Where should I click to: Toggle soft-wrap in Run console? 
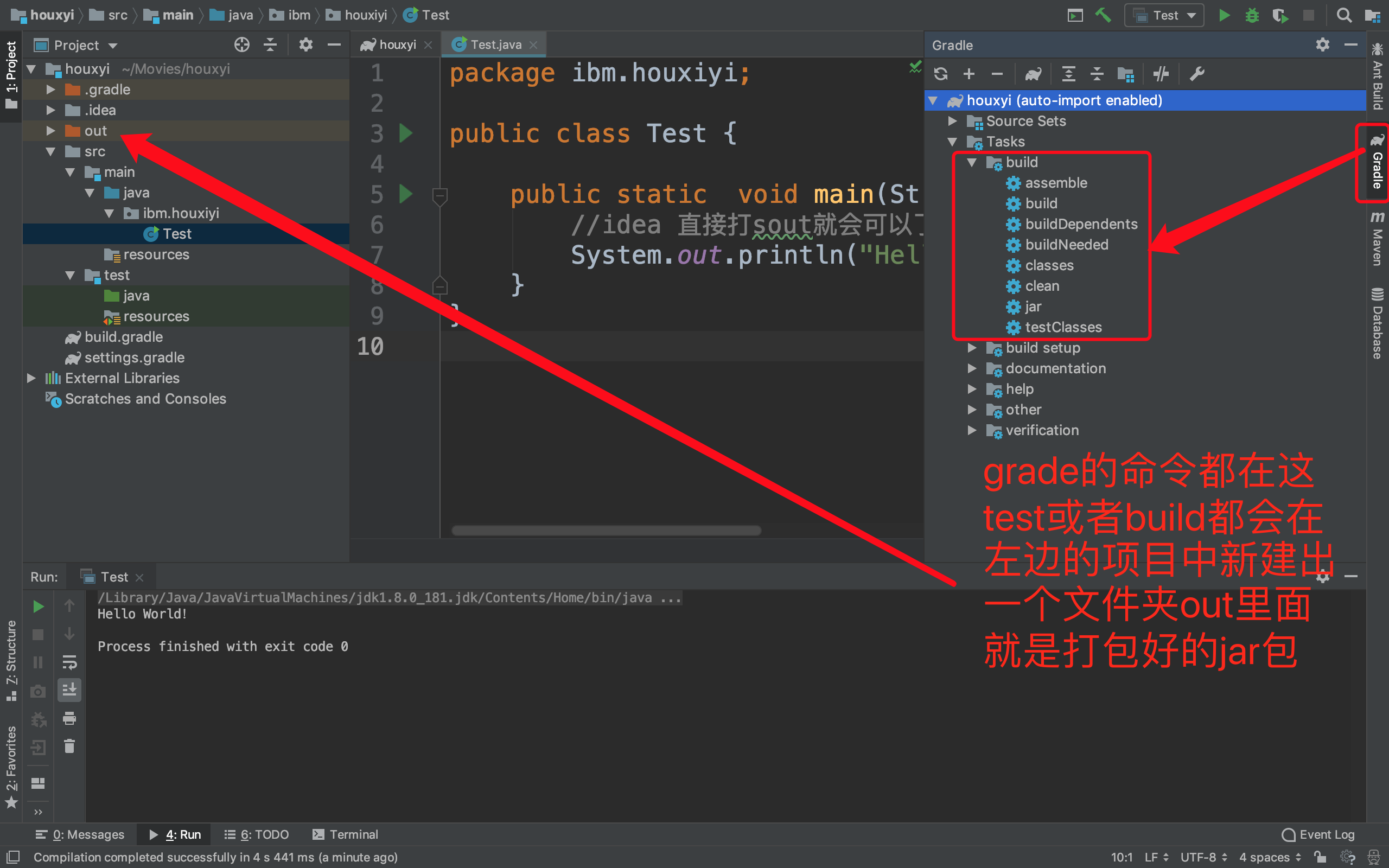pyautogui.click(x=69, y=662)
